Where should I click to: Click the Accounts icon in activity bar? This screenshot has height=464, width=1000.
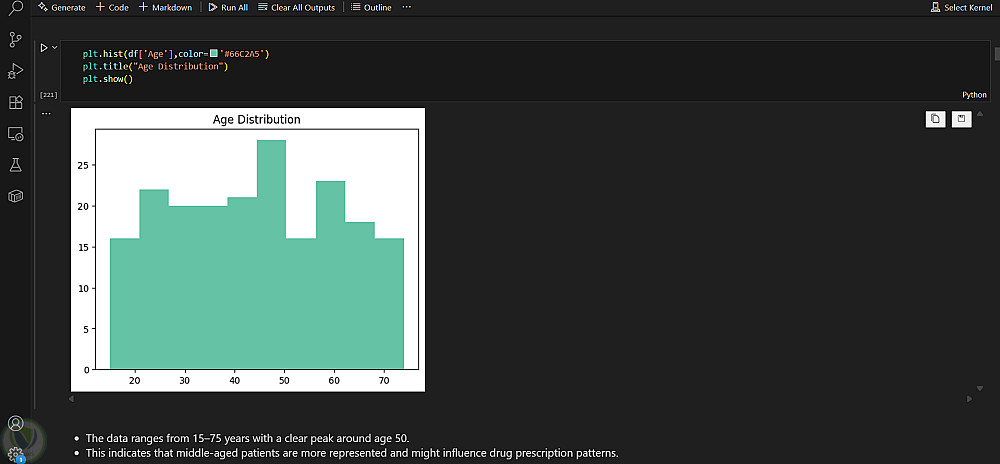15,423
